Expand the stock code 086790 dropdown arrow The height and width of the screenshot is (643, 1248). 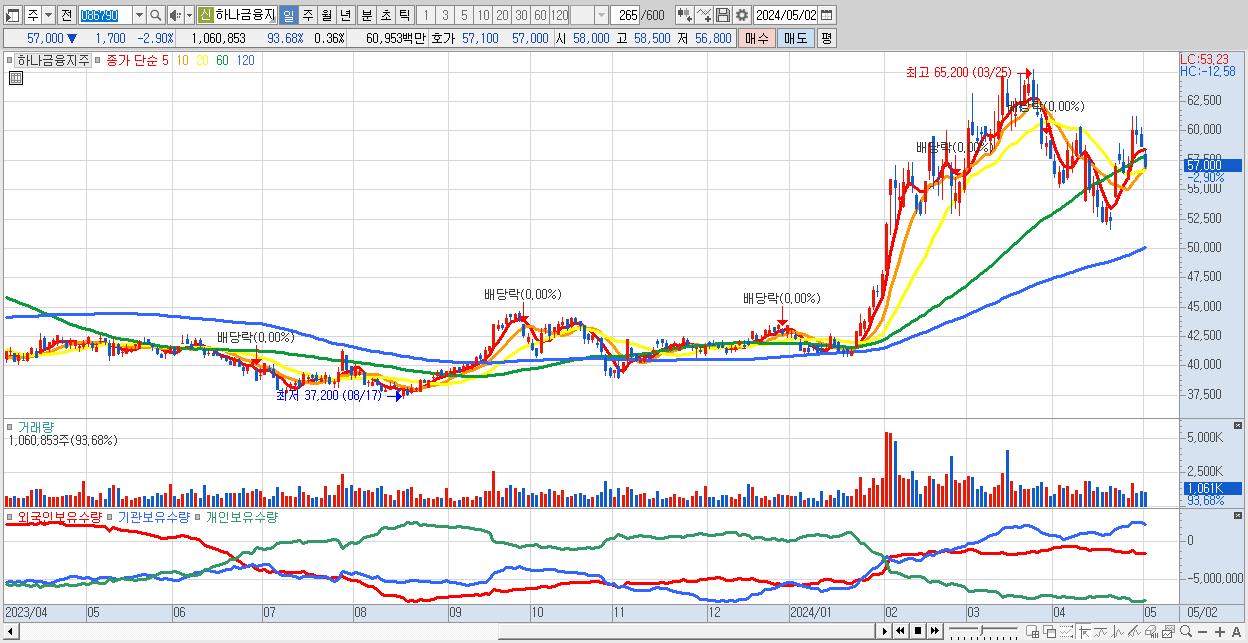pos(139,15)
